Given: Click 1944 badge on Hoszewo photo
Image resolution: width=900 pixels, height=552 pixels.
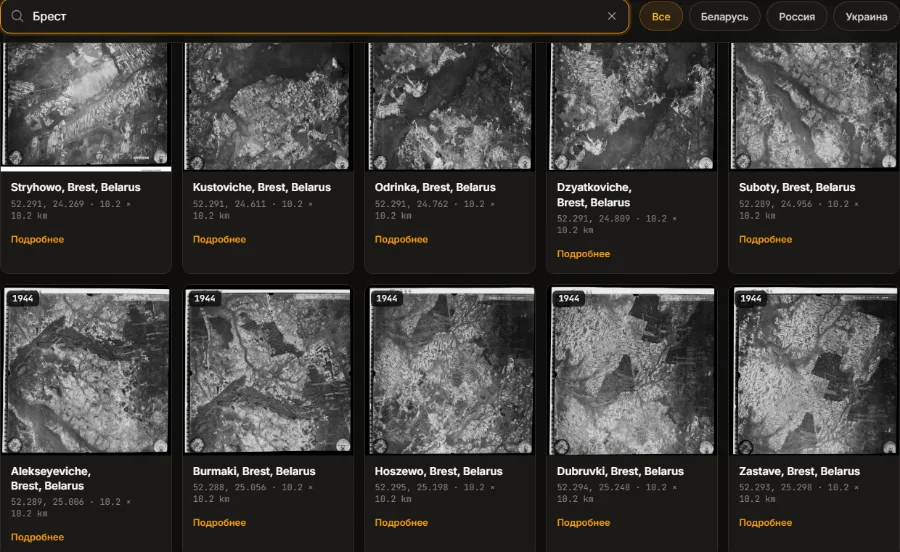Looking at the screenshot, I should 386,298.
